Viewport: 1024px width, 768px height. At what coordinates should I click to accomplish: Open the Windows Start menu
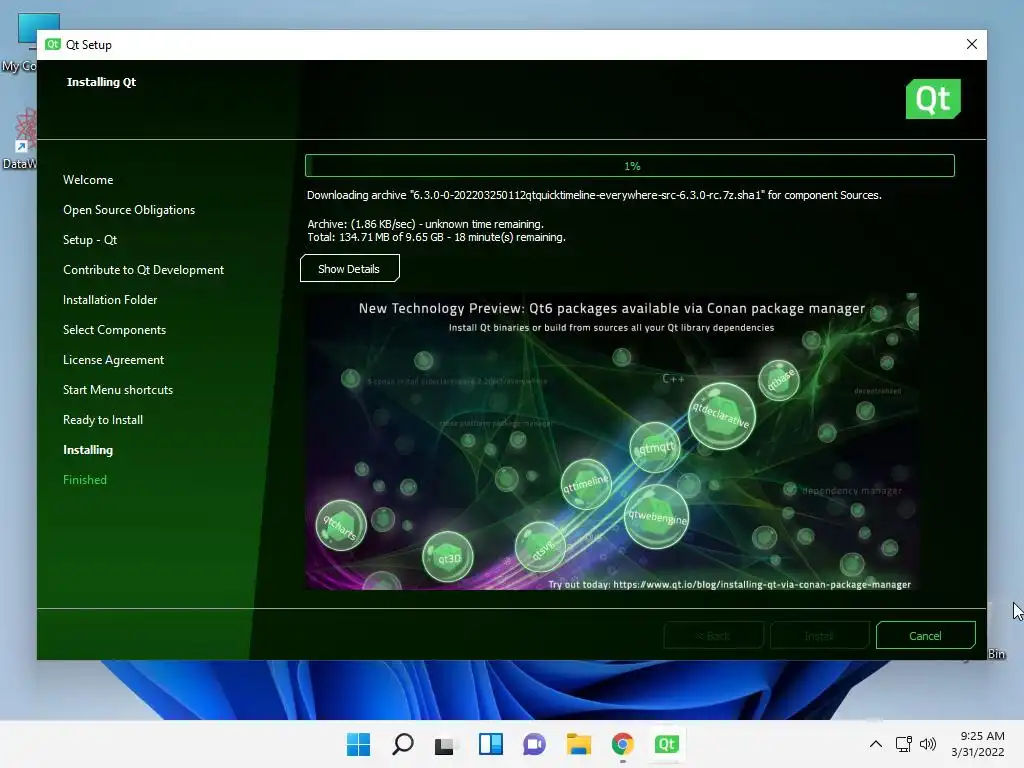coord(358,744)
